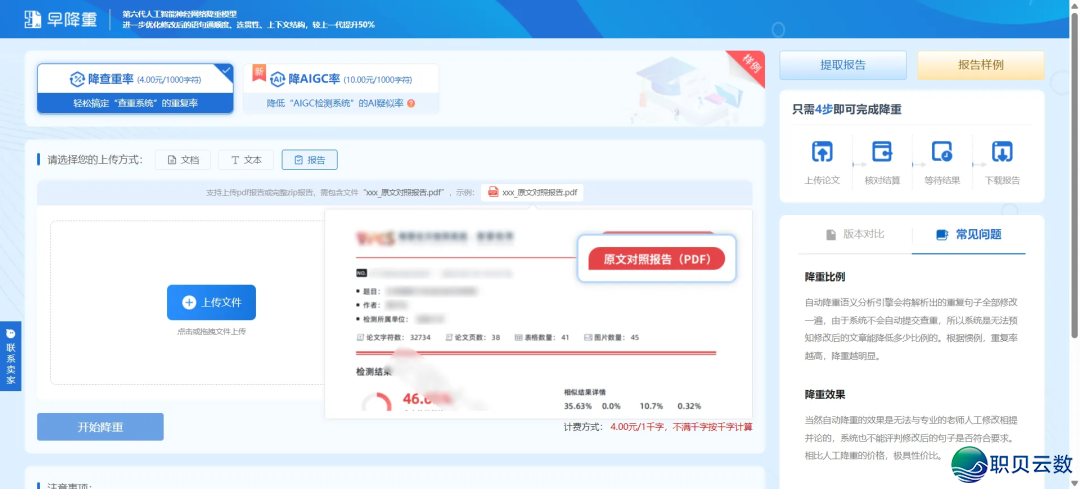Select the 降AIGC率 service card
The height and width of the screenshot is (489, 1080).
pyautogui.click(x=341, y=88)
